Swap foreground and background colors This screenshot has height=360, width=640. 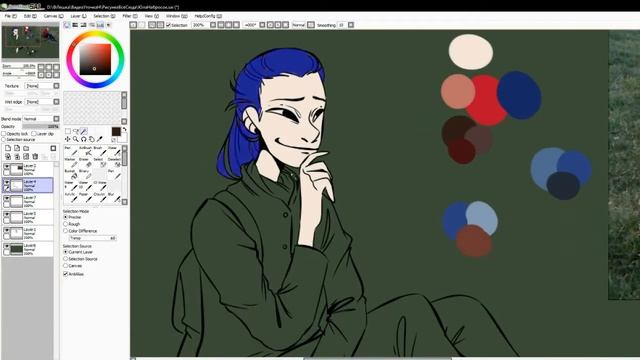pos(124,129)
